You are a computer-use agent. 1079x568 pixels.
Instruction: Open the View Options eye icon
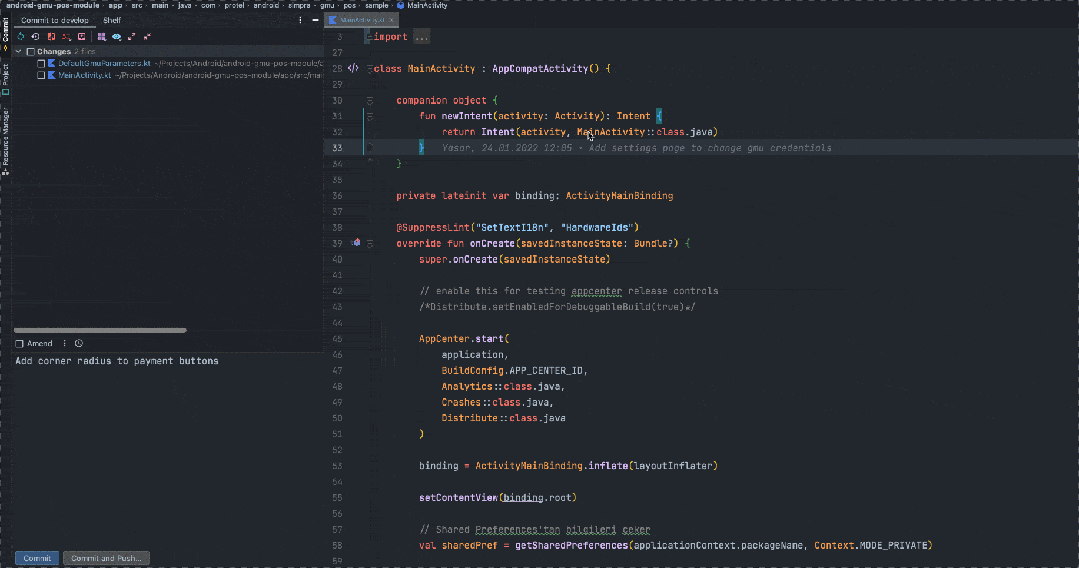[x=117, y=36]
